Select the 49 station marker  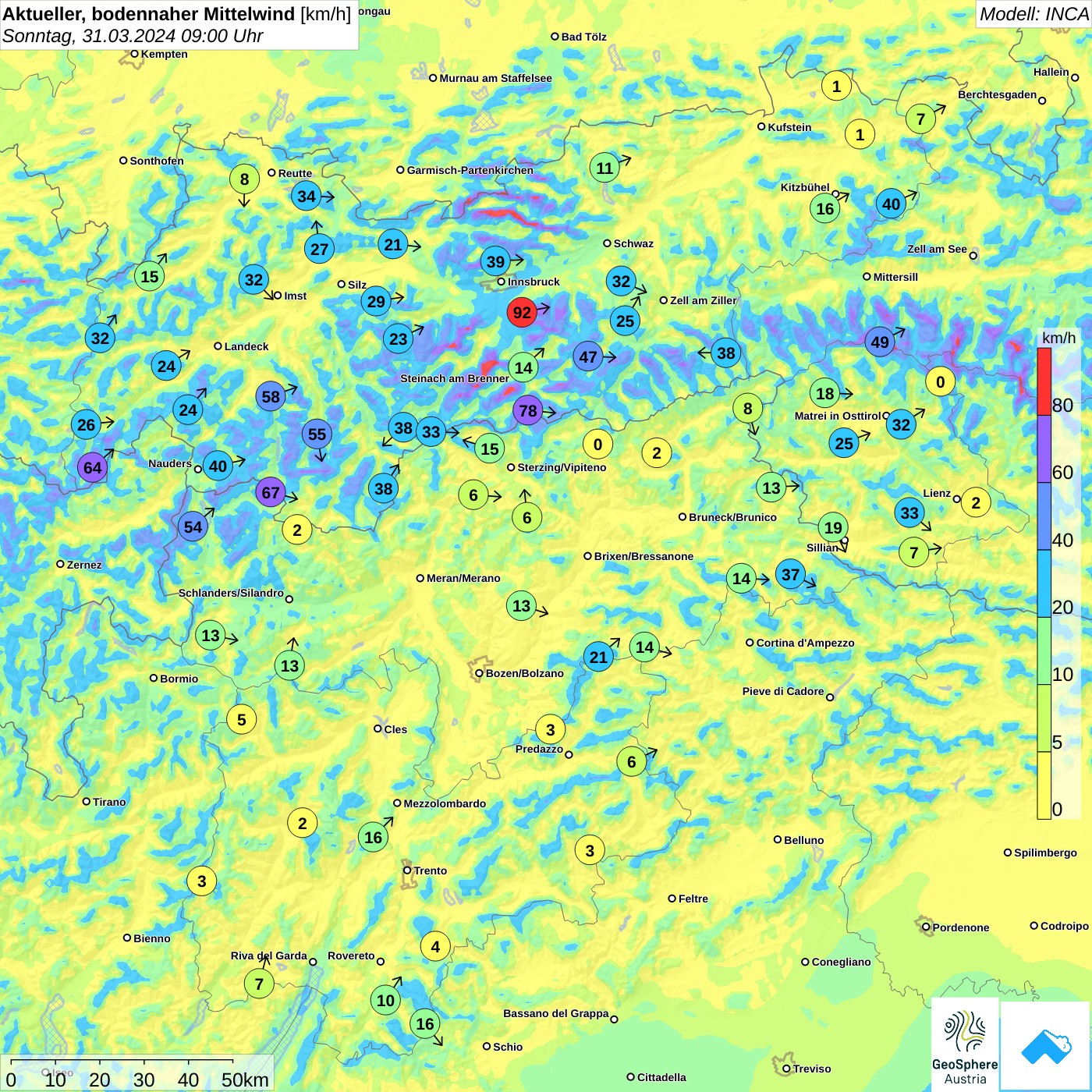coord(880,342)
